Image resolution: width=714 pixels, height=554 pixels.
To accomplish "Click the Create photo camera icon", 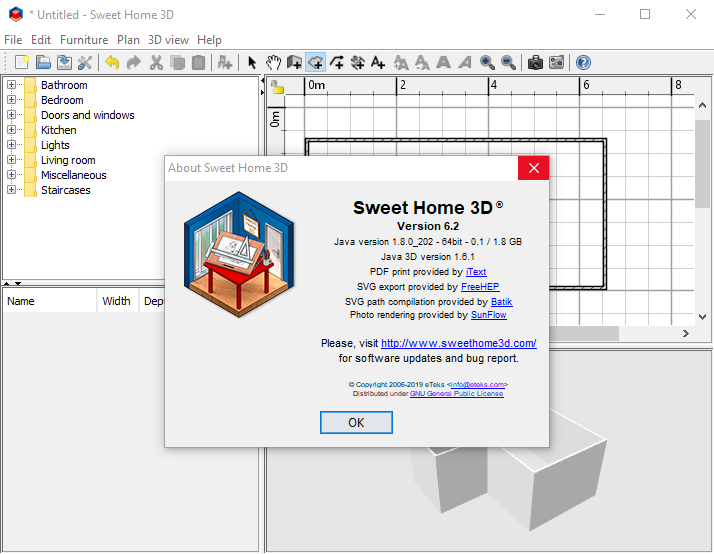I will [535, 62].
